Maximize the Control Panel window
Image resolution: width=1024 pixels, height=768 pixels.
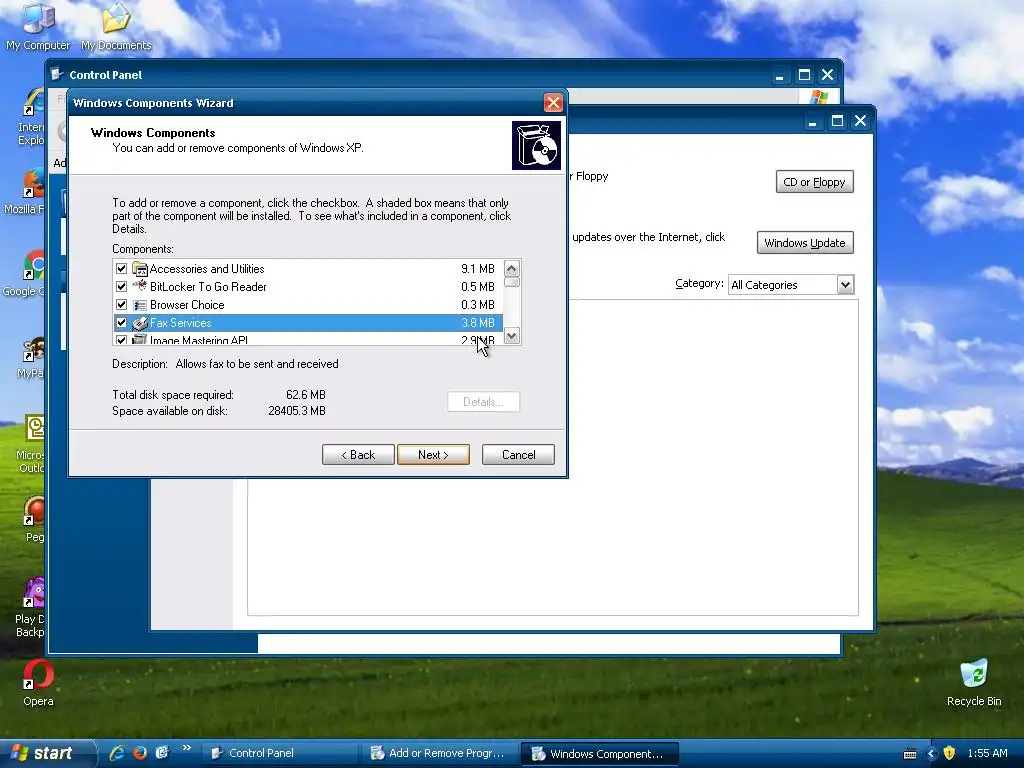(804, 75)
